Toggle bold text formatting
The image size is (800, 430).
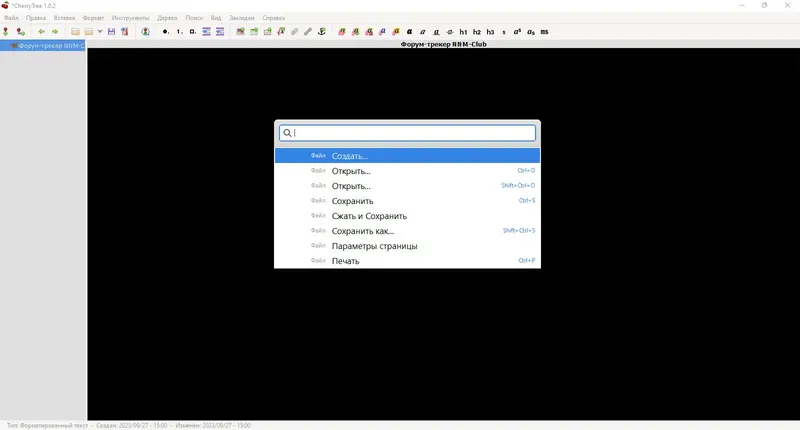(x=409, y=32)
